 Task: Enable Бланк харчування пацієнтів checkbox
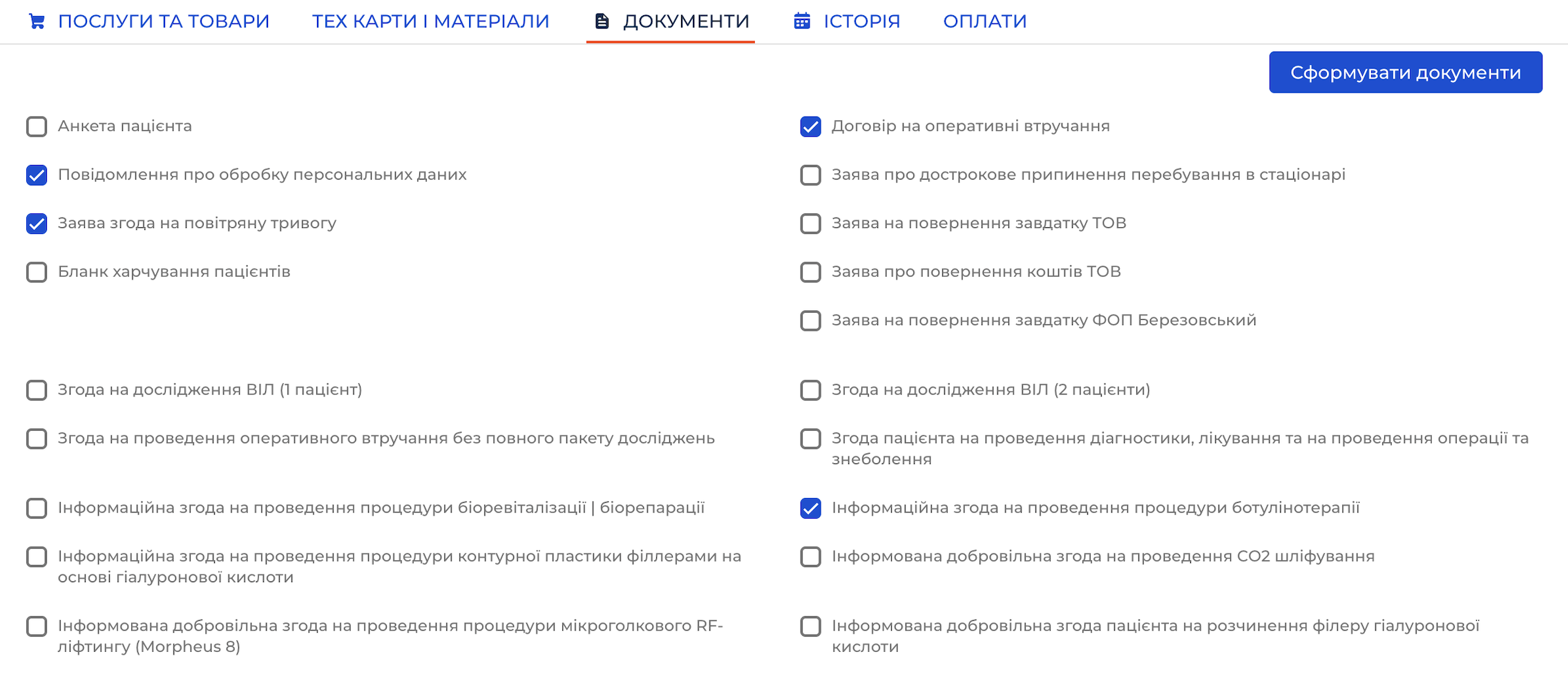pyautogui.click(x=37, y=272)
